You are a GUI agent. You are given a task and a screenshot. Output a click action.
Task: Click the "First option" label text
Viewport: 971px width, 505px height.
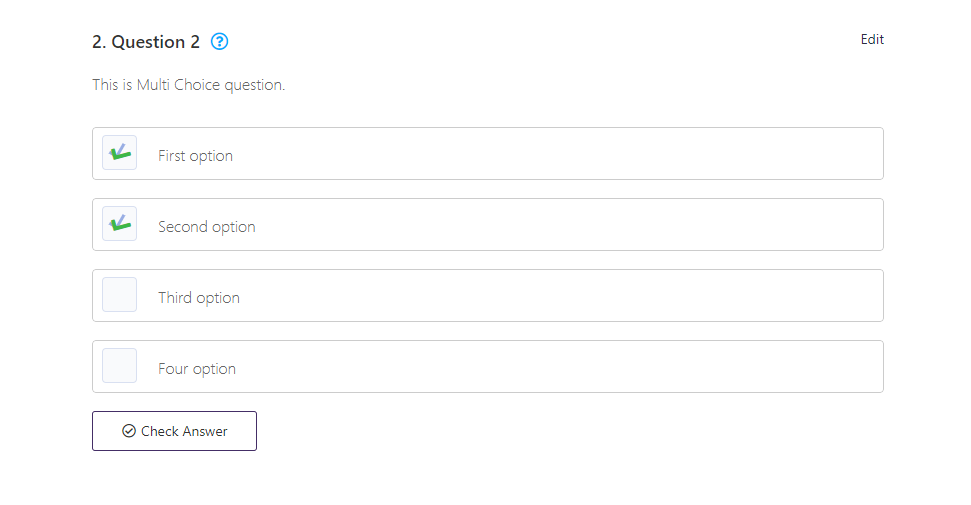(195, 156)
